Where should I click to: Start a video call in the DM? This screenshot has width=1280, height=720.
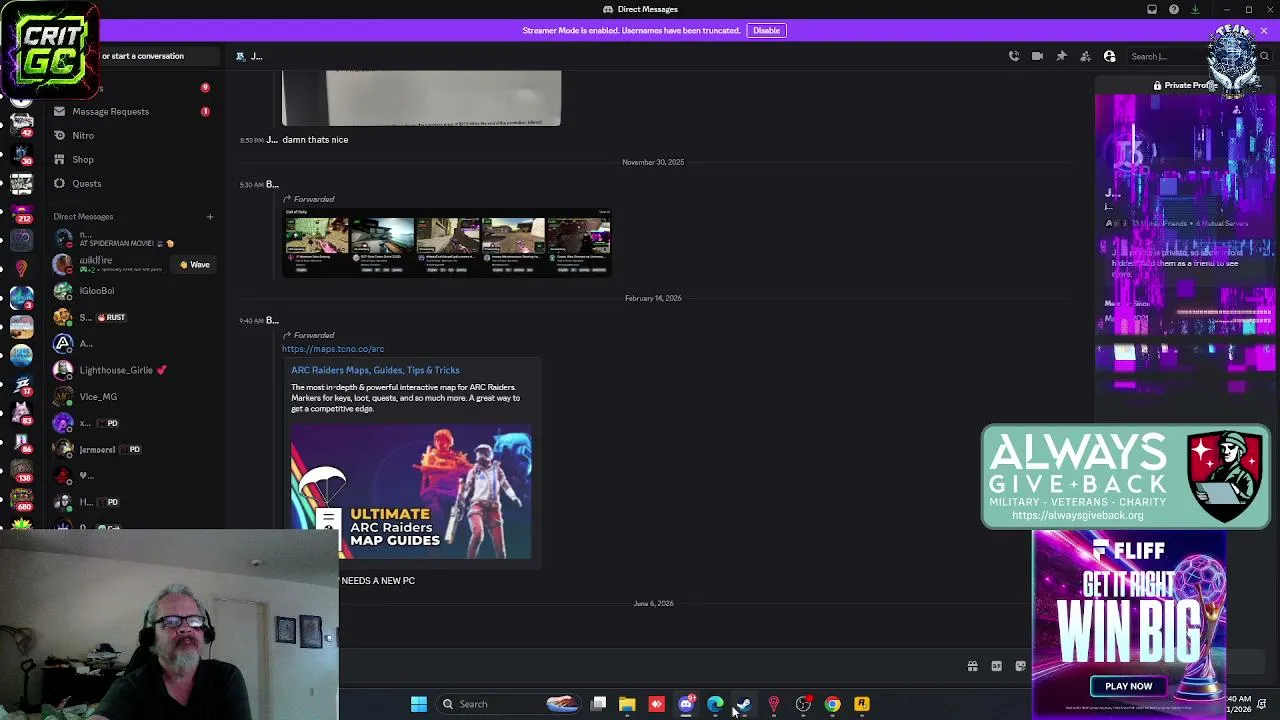point(1038,56)
